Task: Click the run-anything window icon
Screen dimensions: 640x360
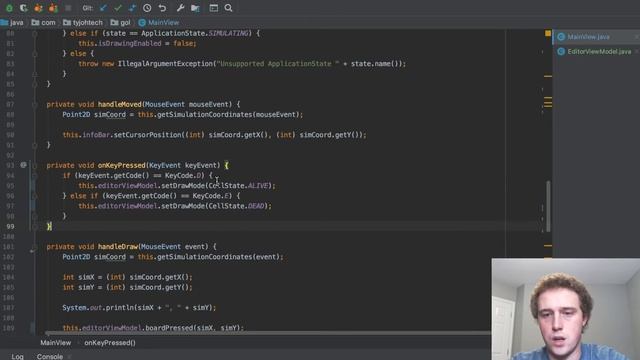Action: point(213,8)
